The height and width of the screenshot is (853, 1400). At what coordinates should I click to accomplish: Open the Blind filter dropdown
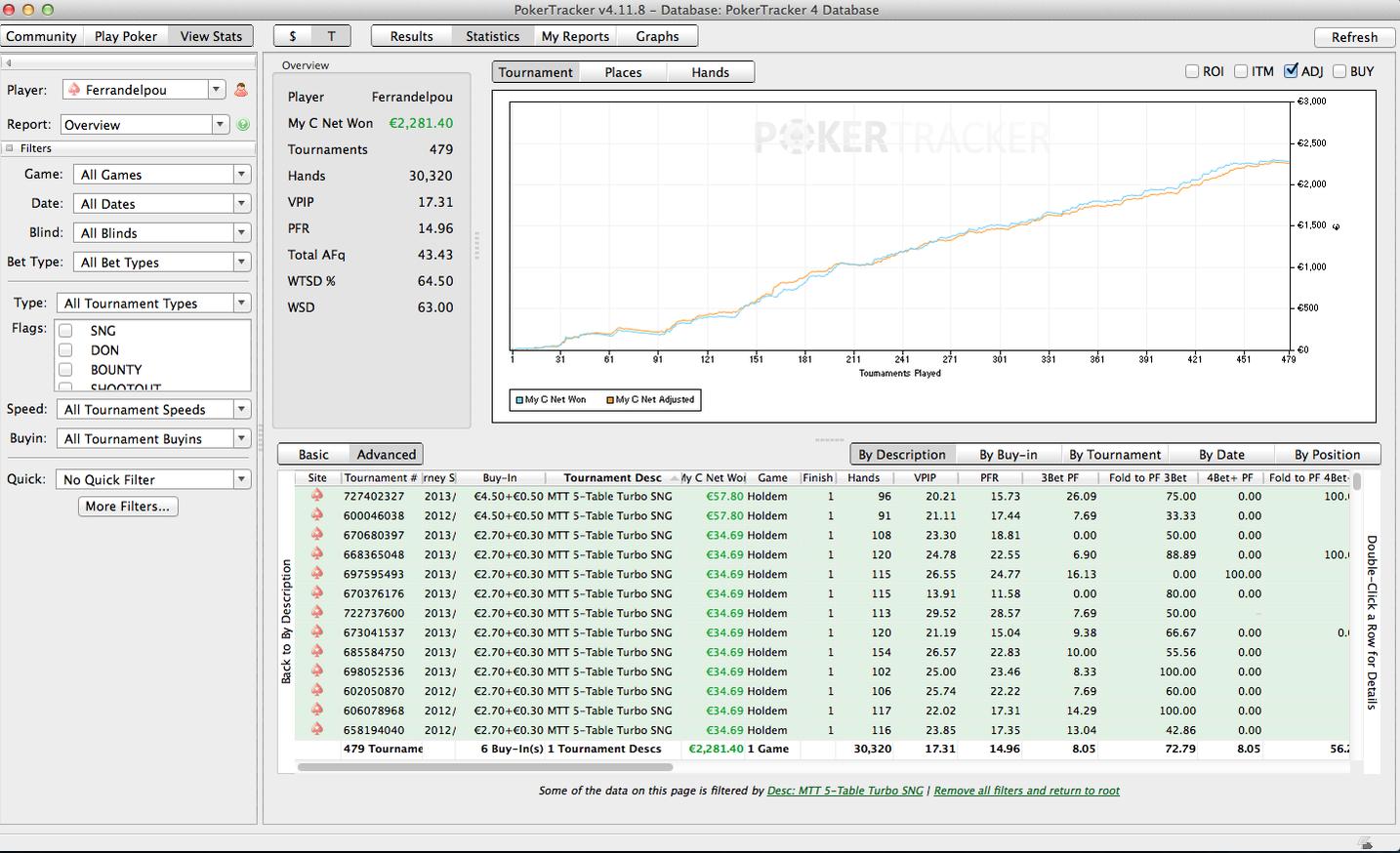pos(162,233)
